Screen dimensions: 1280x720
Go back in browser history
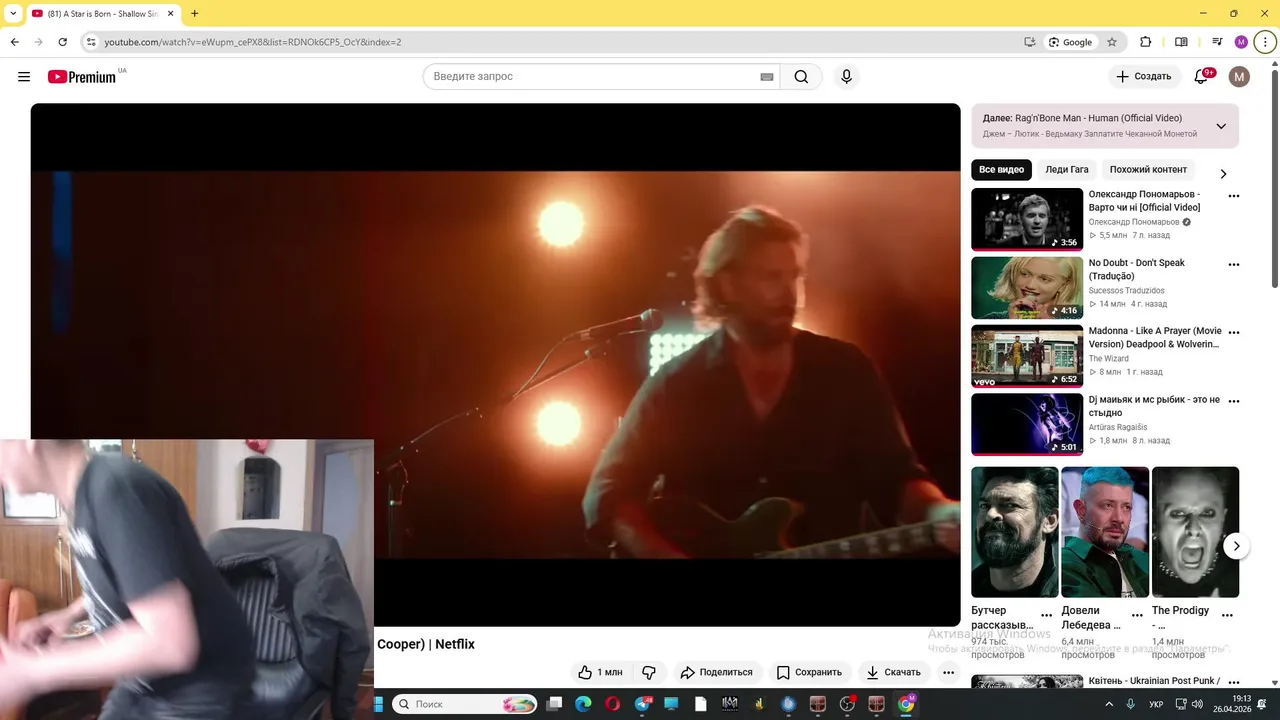[14, 42]
